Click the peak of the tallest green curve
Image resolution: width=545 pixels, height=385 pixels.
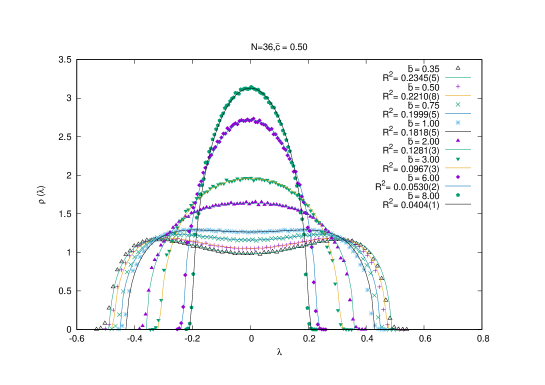click(x=251, y=87)
